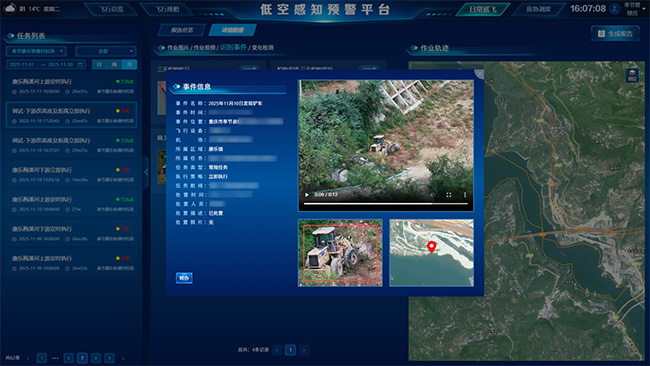Open the task dated 2025-11-09 10:00:00
The image size is (650, 366).
[72, 263]
